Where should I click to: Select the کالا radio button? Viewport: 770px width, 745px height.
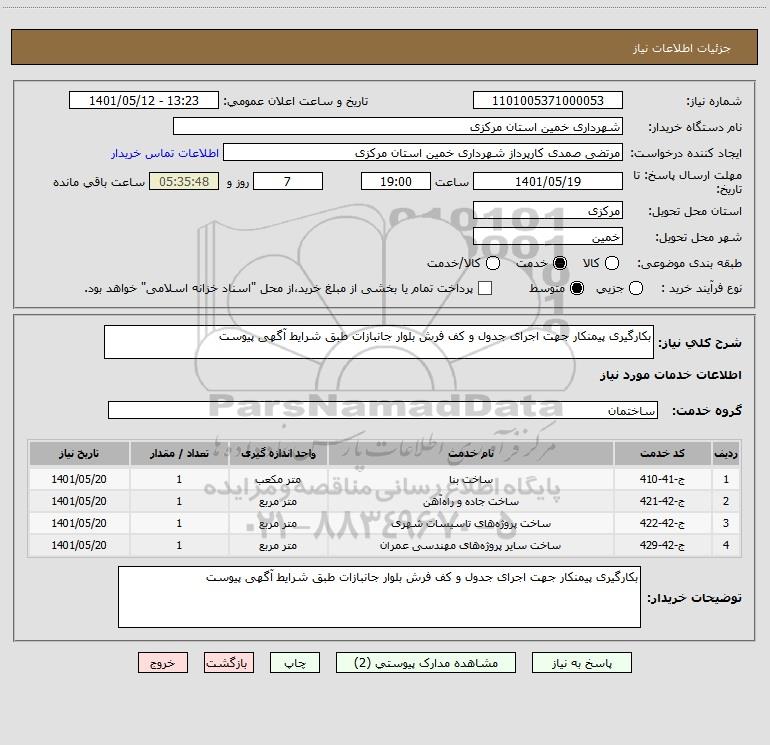pos(611,263)
